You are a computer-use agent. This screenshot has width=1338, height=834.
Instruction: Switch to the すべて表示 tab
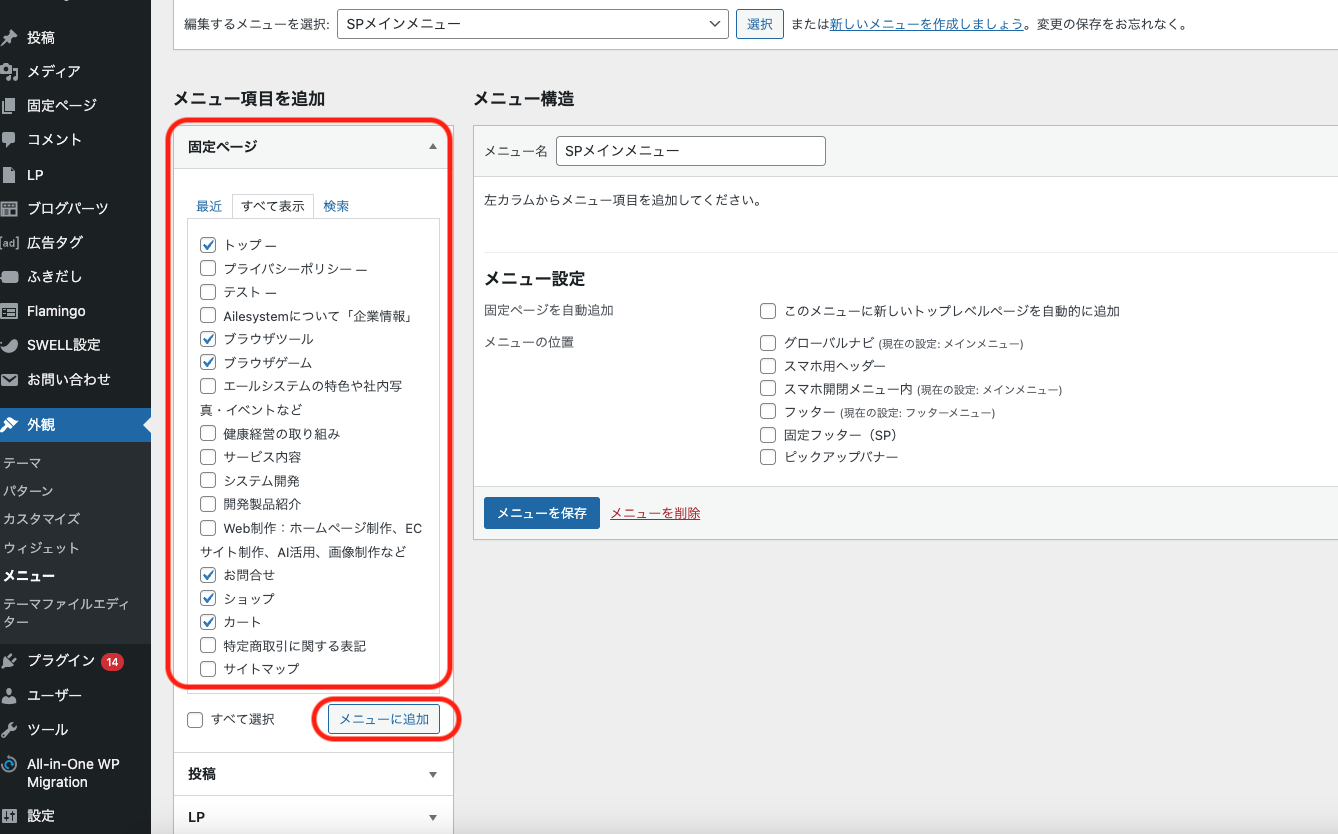(273, 206)
